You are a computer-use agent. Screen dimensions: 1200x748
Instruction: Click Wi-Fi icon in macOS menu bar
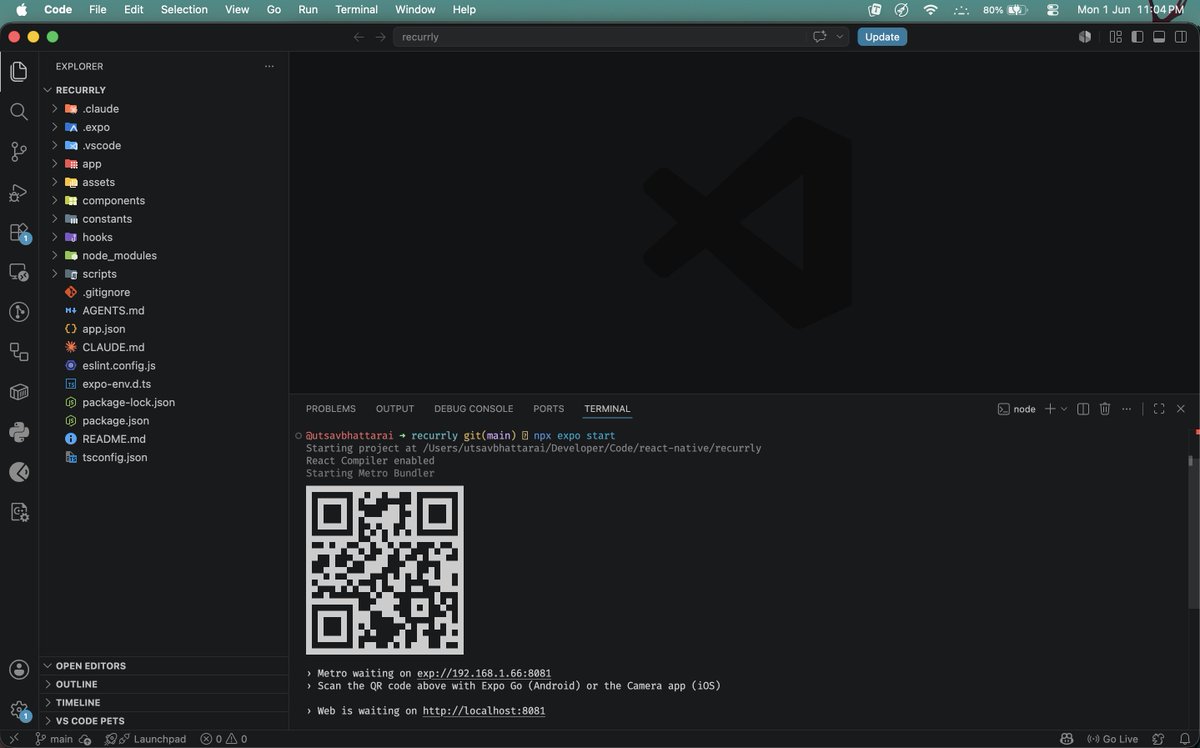point(931,10)
